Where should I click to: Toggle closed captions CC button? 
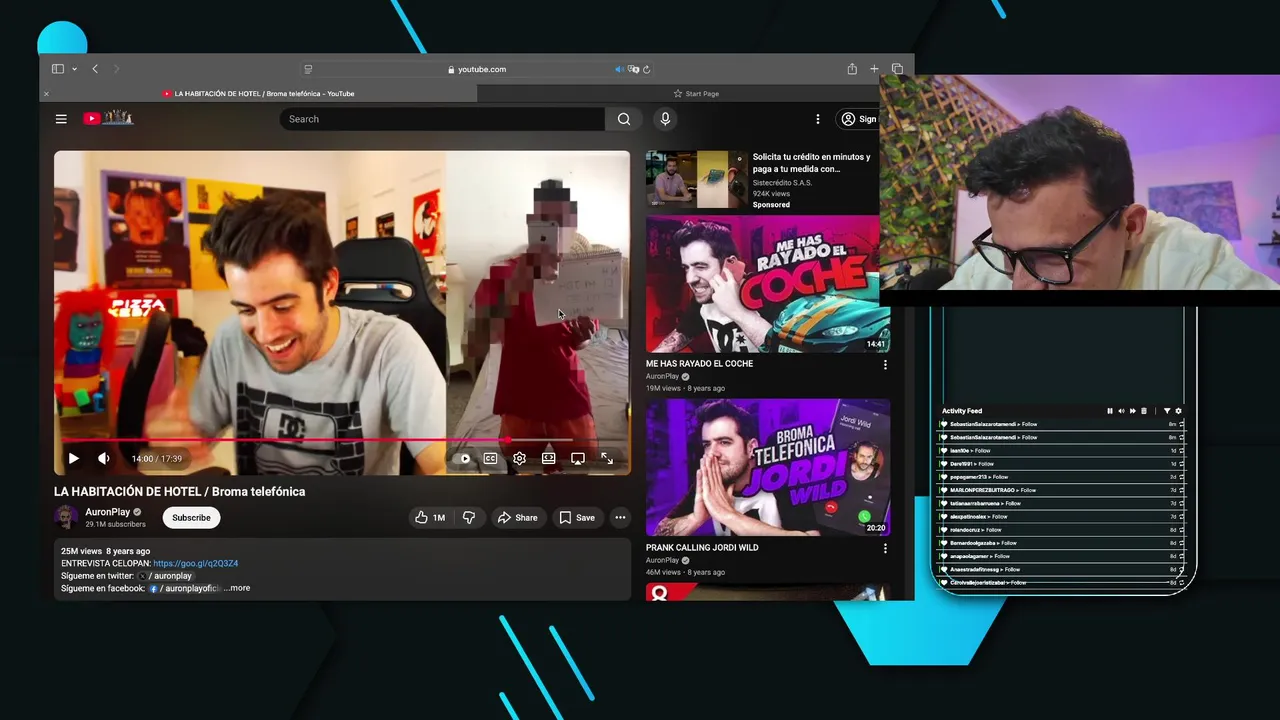(x=490, y=458)
